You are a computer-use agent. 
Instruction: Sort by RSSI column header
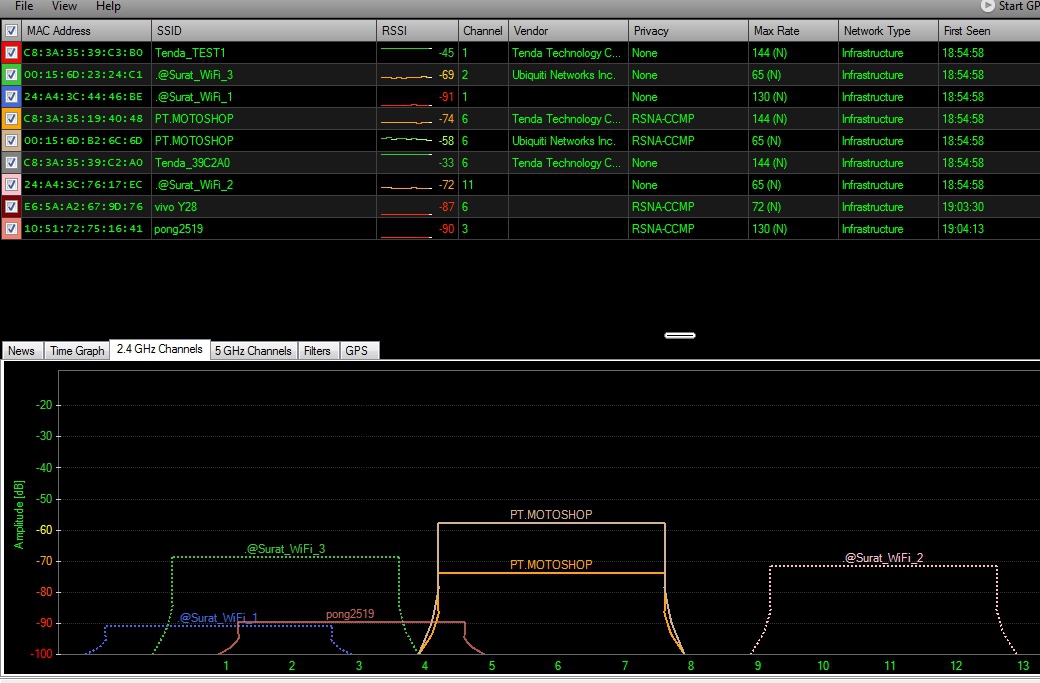point(417,31)
